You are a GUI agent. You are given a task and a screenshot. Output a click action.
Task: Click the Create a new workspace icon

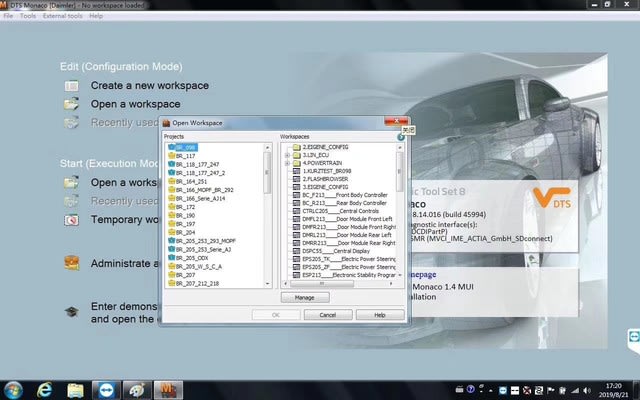(71, 86)
